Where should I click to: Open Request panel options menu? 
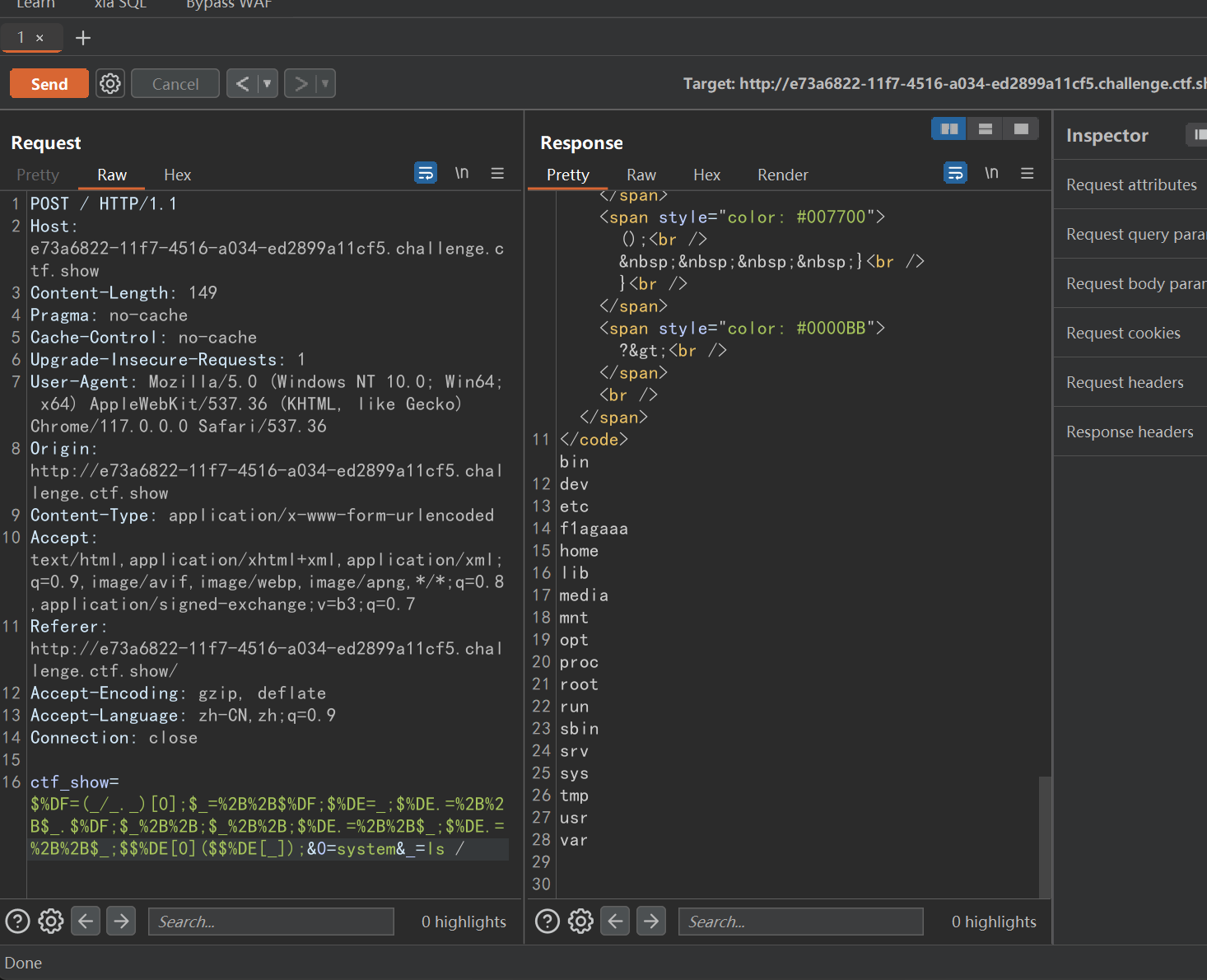pyautogui.click(x=497, y=173)
